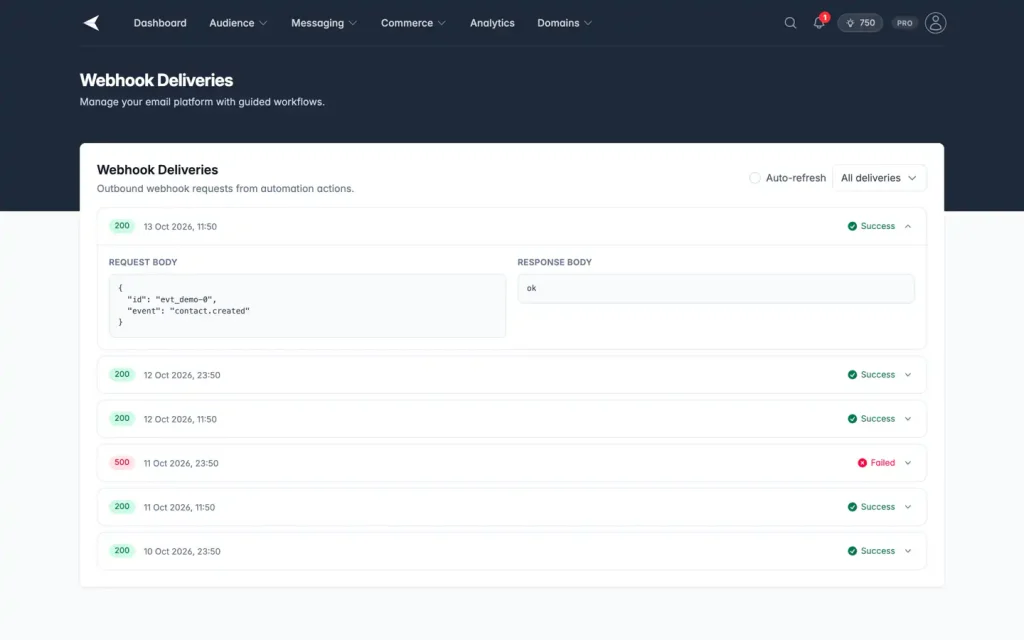Viewport: 1024px width, 640px height.
Task: Click success check icon on 10 Oct 23:50 row
Action: [x=852, y=551]
